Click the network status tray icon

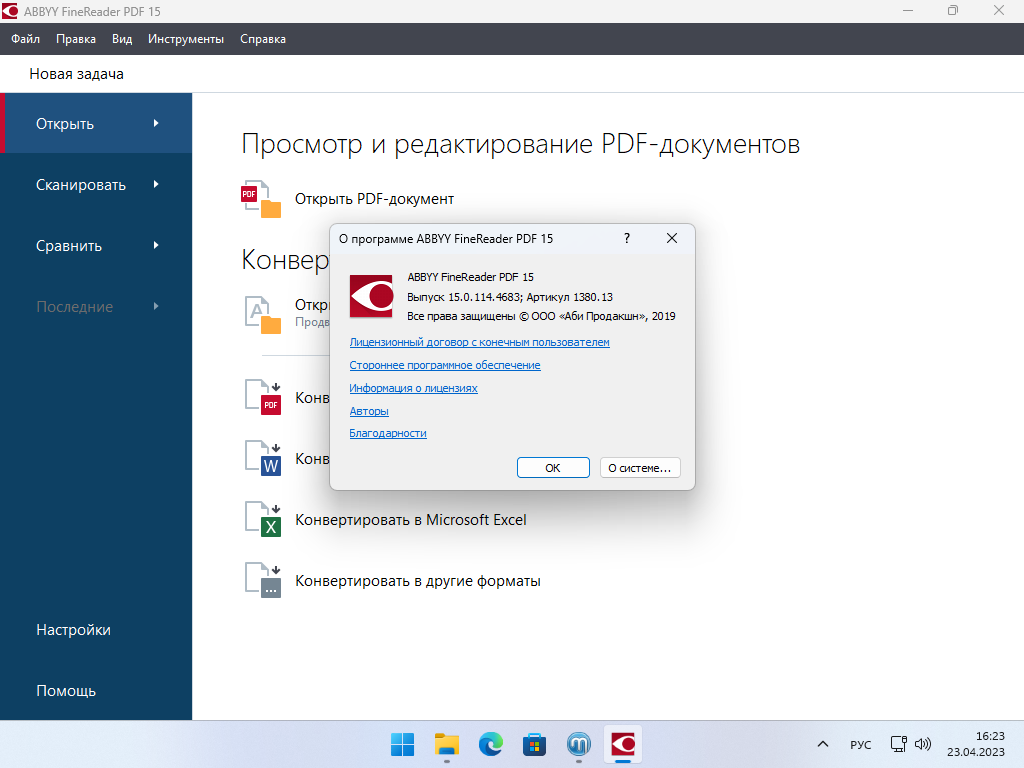[x=899, y=744]
